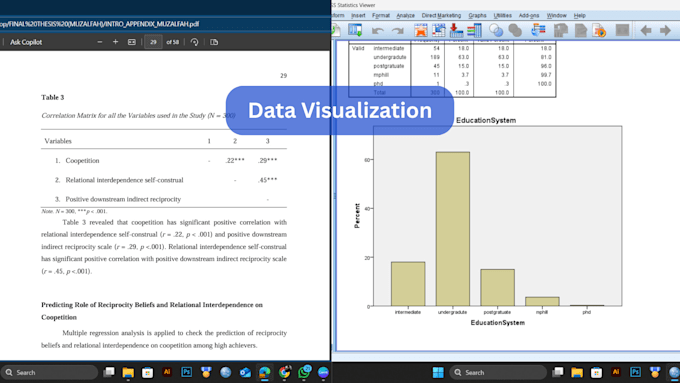Open the Direct Marketing menu
Screen dimensions: 680x383
click(441, 16)
